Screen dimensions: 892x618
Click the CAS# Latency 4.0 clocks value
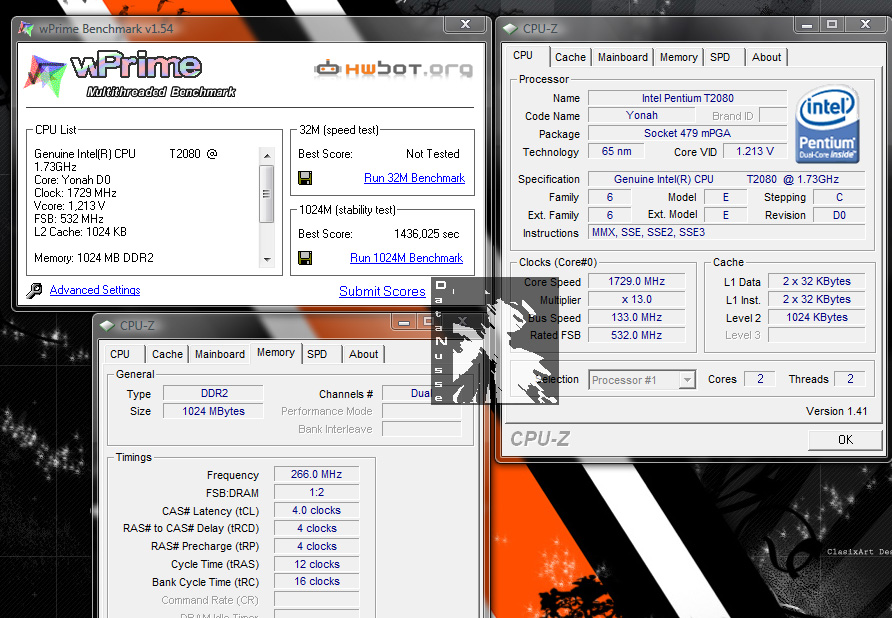(x=316, y=510)
